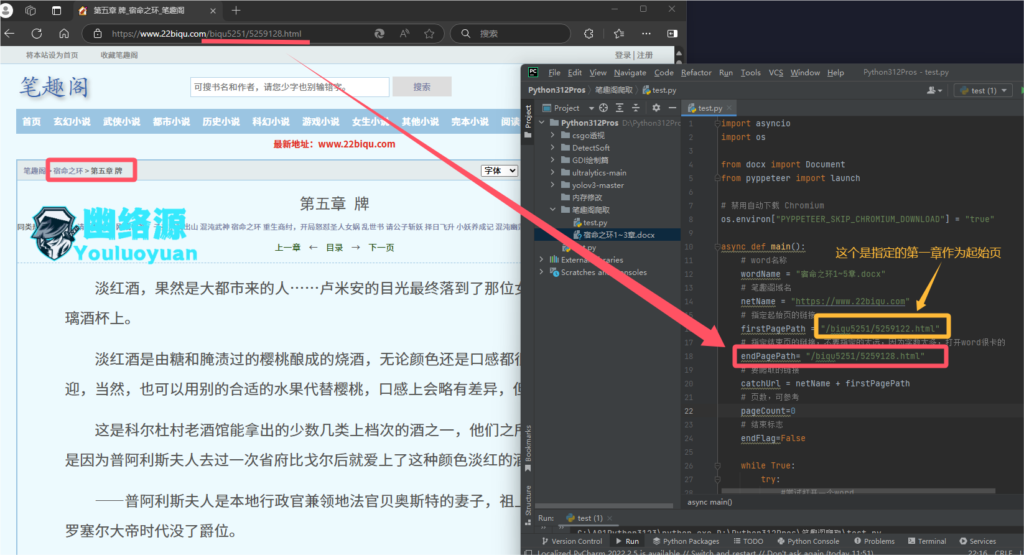Bookmark page with the star icon

tap(429, 33)
